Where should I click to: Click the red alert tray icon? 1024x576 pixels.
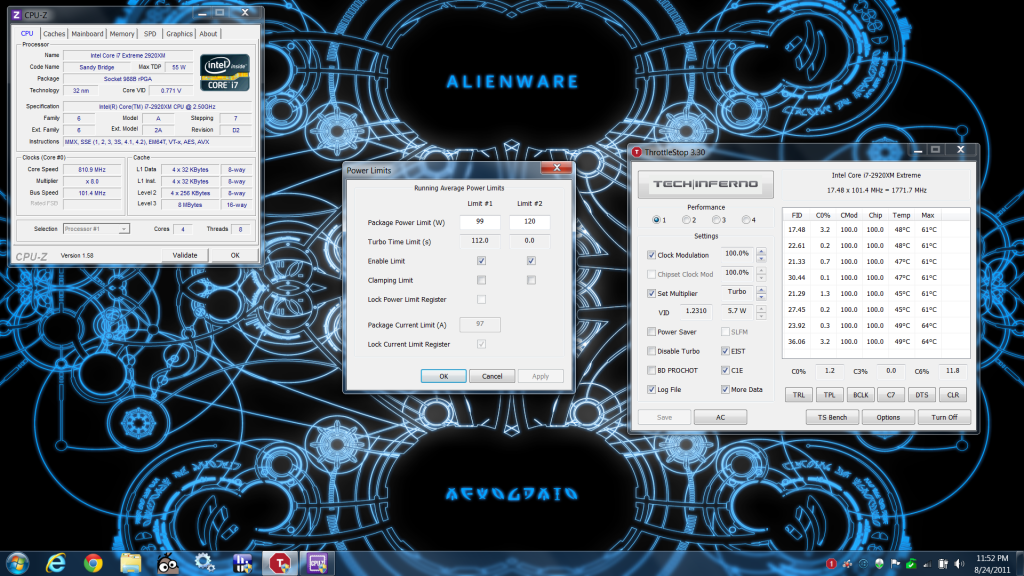click(831, 564)
